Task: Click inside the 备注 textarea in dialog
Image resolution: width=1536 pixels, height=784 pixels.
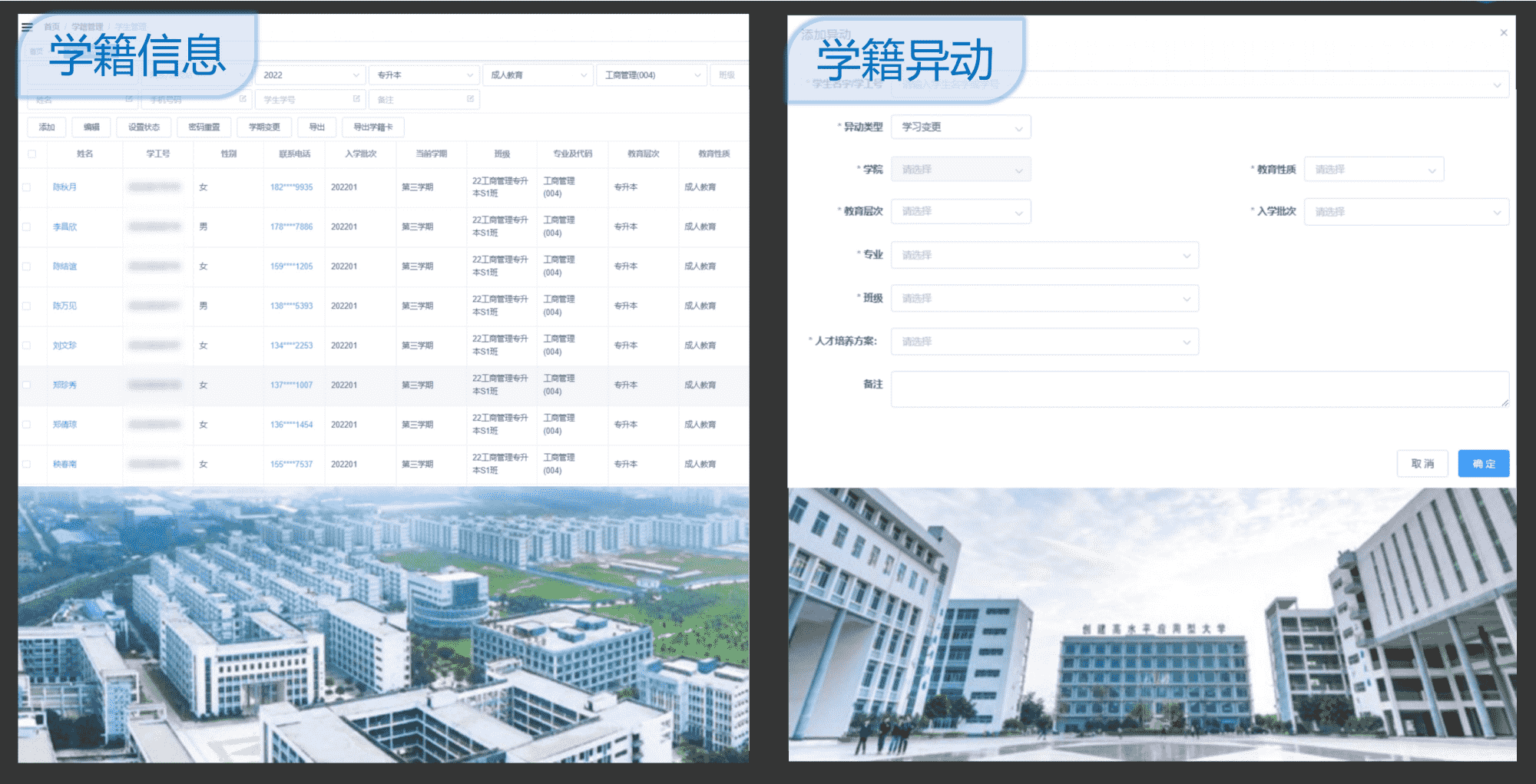Action: pos(1200,389)
